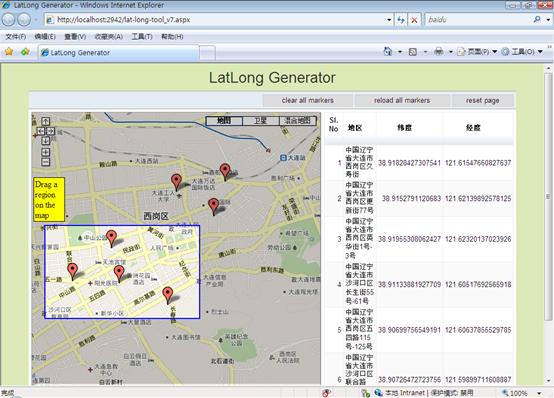Click the 大连站 railway station icon

tap(283, 158)
